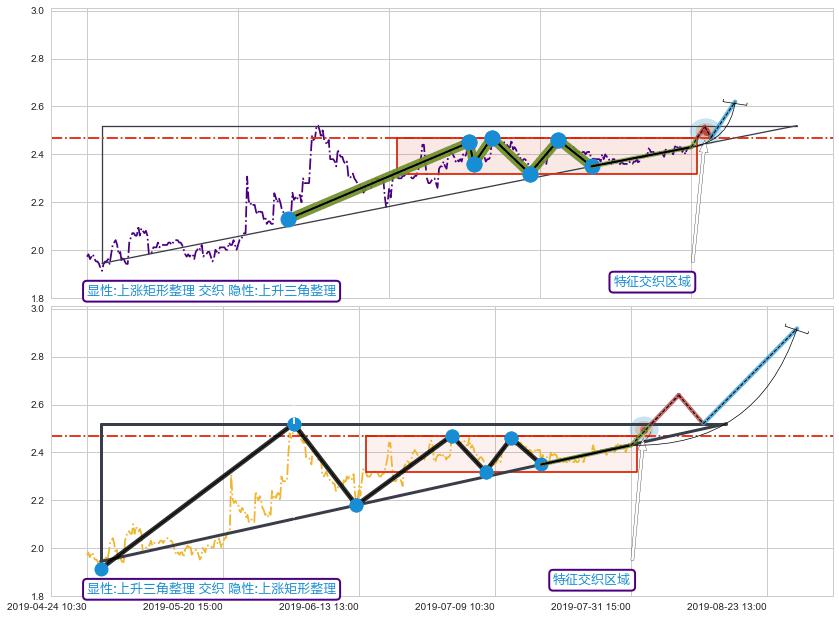
Task: Select the rightmost blue dot in bottom chart
Action: pyautogui.click(x=541, y=463)
